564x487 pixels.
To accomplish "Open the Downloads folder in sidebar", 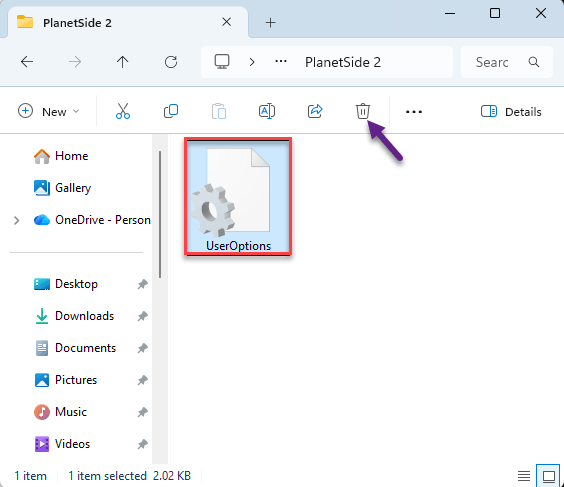I will click(85, 316).
